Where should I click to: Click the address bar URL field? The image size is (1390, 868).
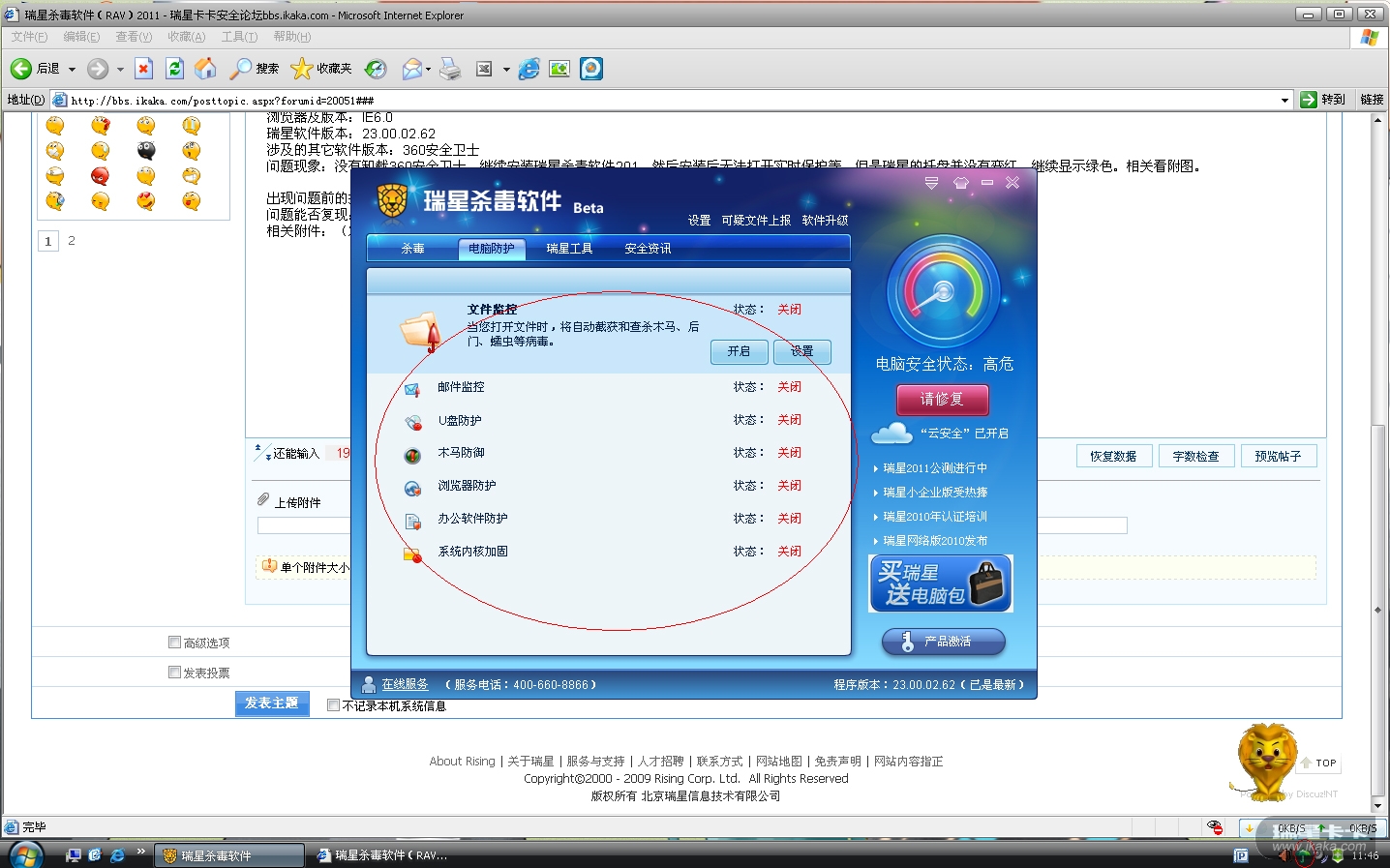tap(673, 100)
